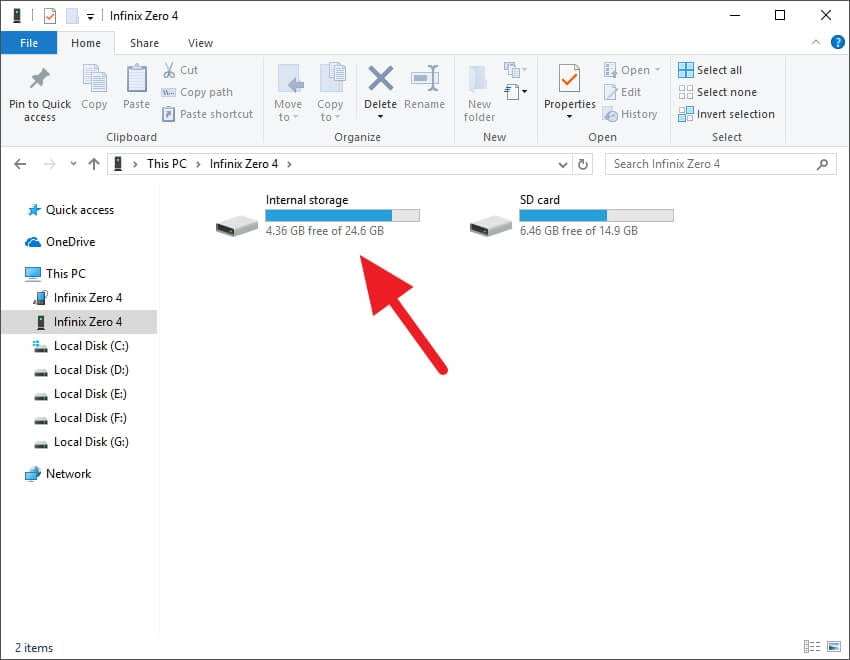Image resolution: width=850 pixels, height=660 pixels.
Task: Click Select all
Action: point(710,70)
